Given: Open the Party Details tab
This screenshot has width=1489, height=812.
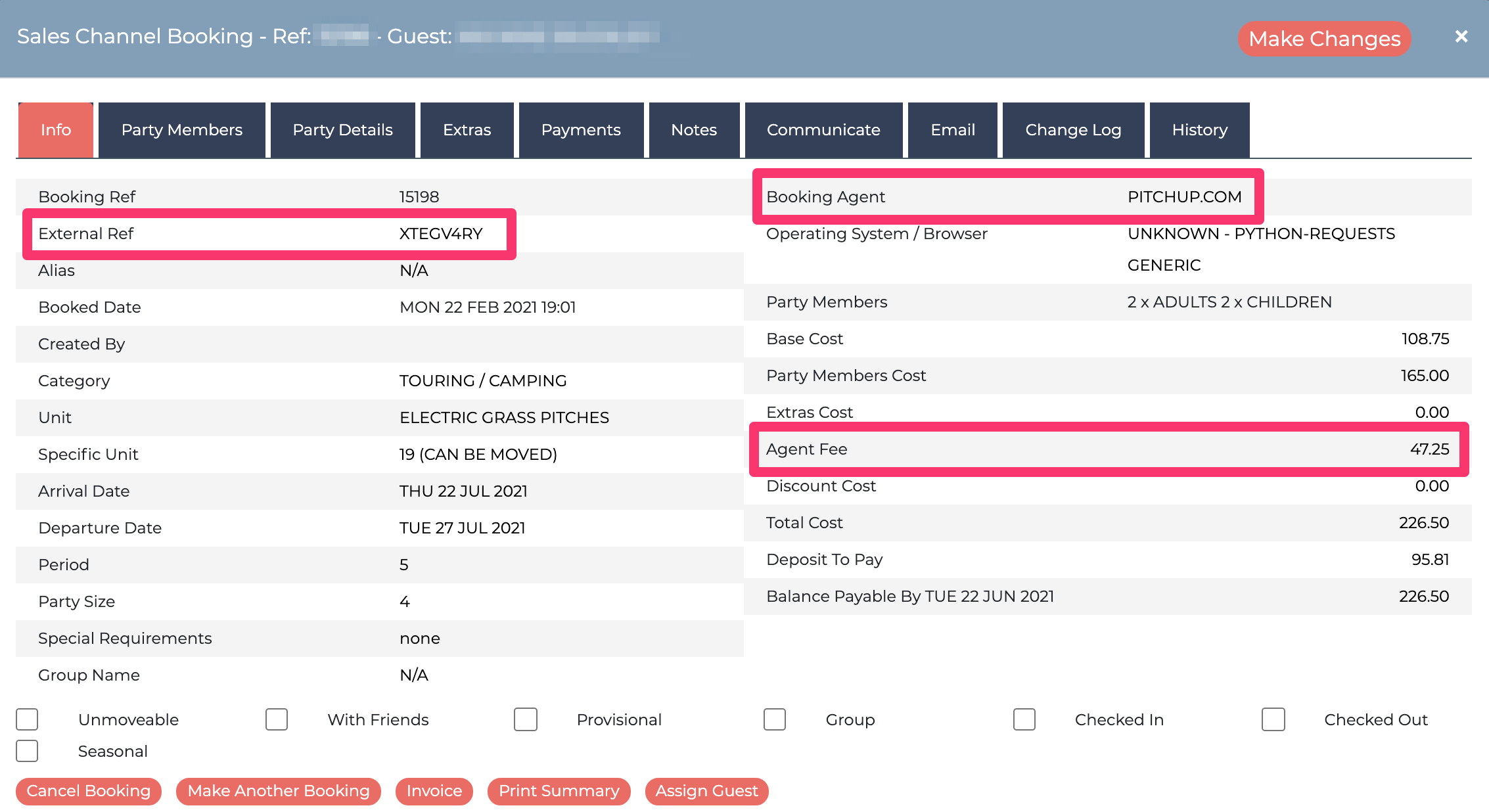Looking at the screenshot, I should pos(343,130).
